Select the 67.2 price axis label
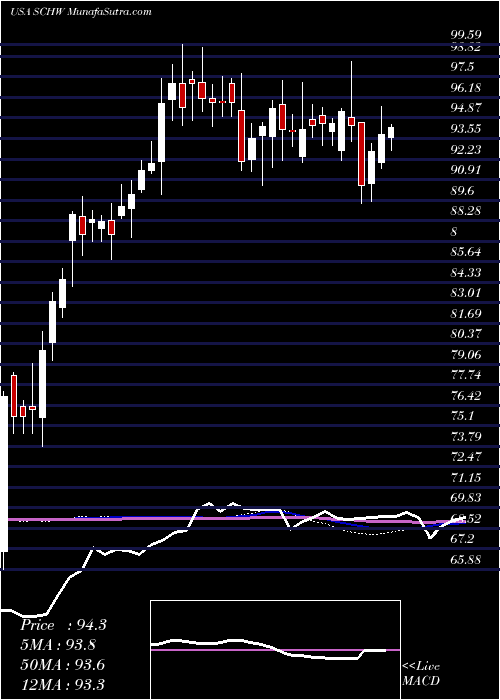This screenshot has height=700, width=500. [x=462, y=539]
